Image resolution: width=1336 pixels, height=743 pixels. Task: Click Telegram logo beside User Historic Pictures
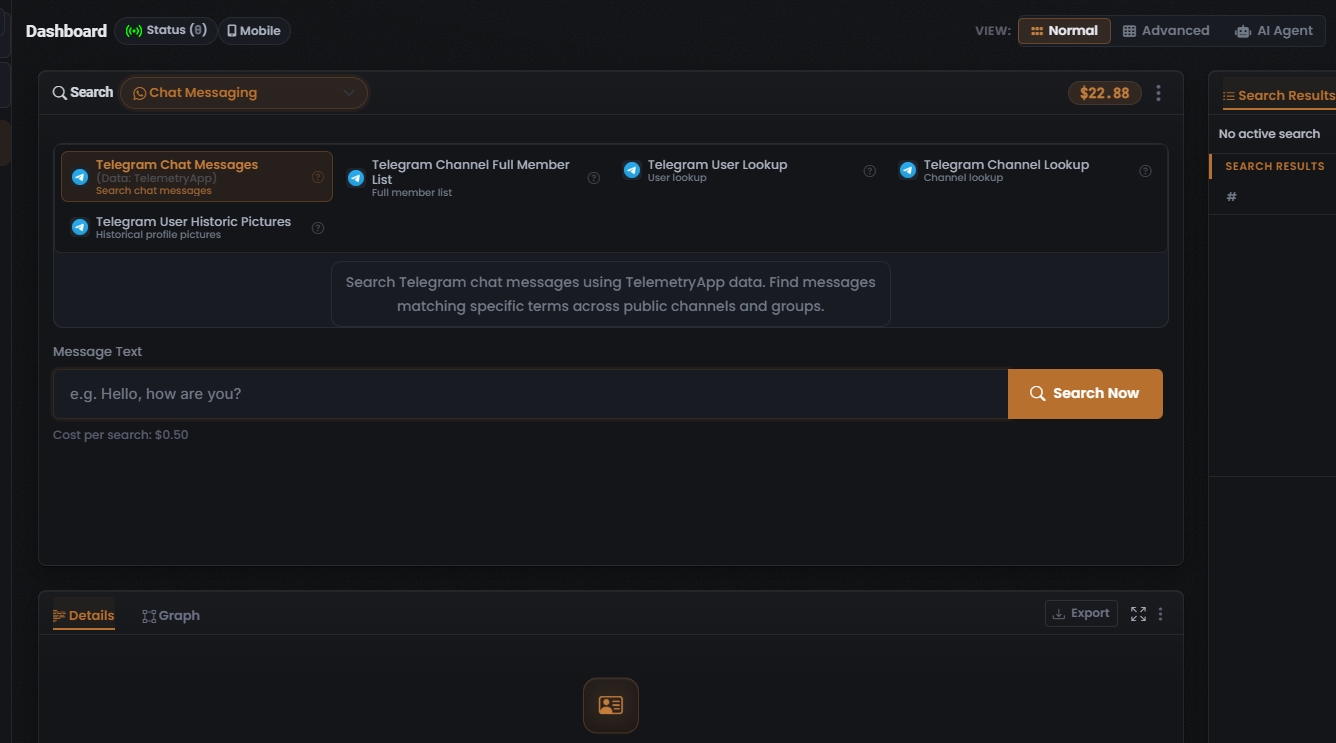coord(80,227)
